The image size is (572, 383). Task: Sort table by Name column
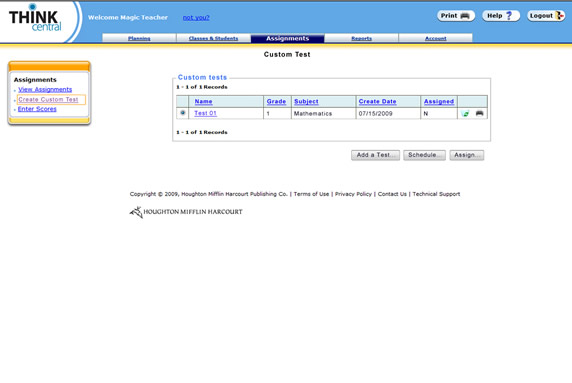[204, 101]
